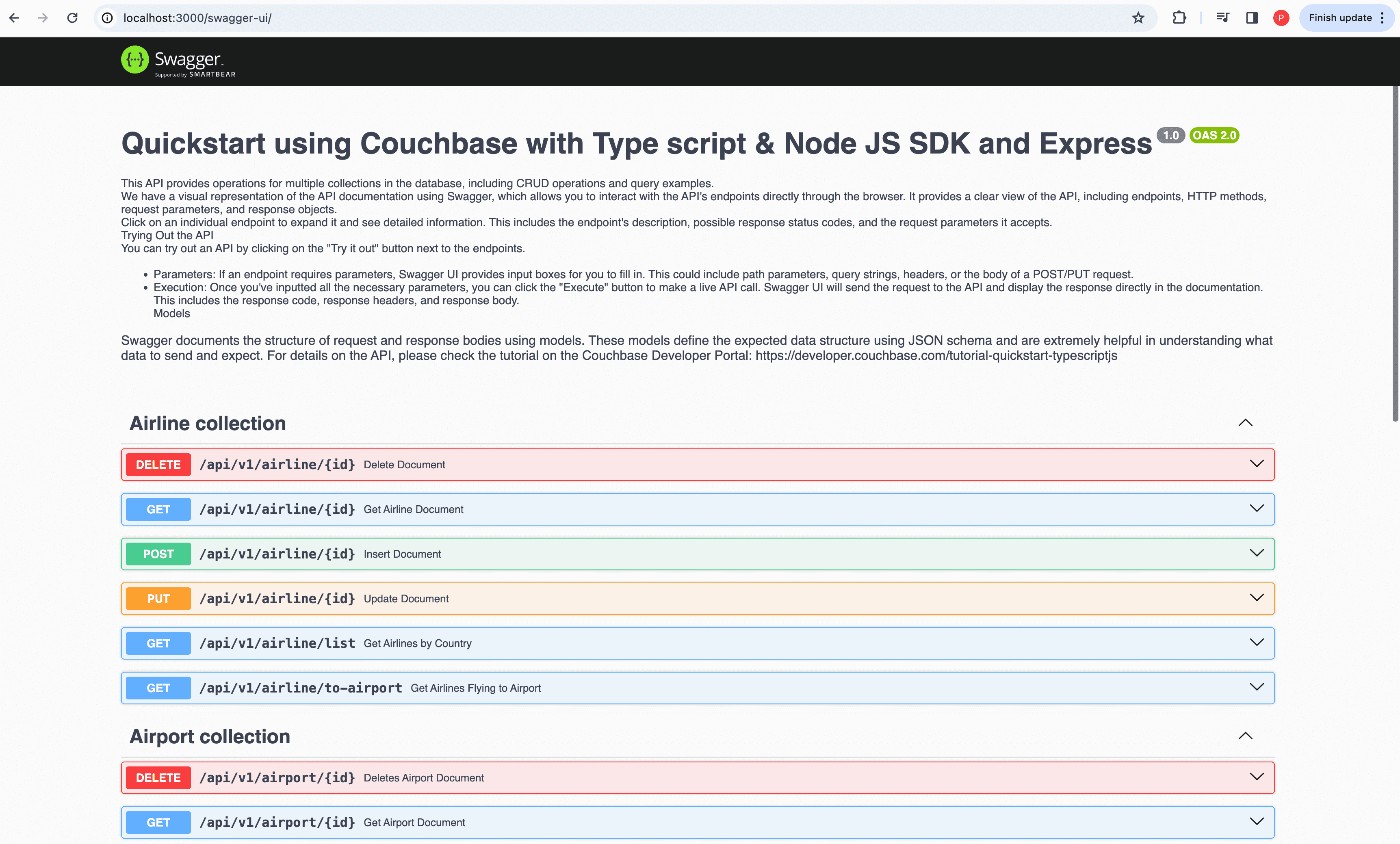Expand GET Get Airline Document chevron
The width and height of the screenshot is (1400, 844).
click(1256, 509)
